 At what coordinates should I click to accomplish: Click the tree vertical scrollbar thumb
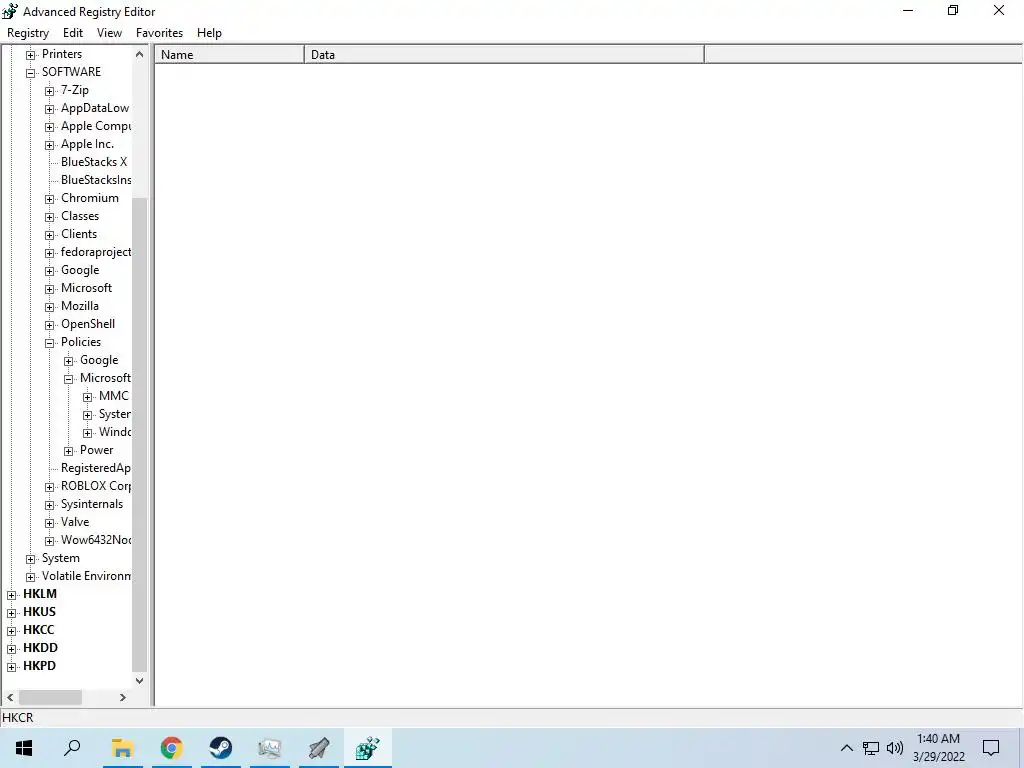click(x=139, y=434)
